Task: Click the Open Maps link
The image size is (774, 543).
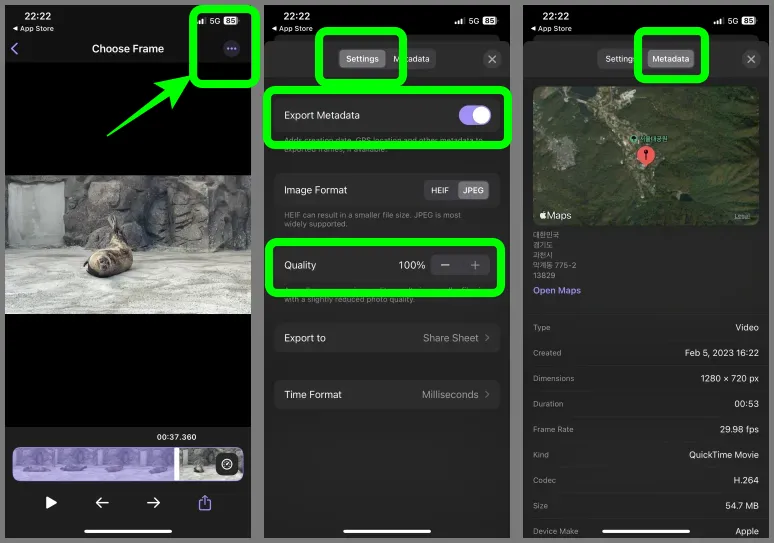Action: click(x=557, y=290)
